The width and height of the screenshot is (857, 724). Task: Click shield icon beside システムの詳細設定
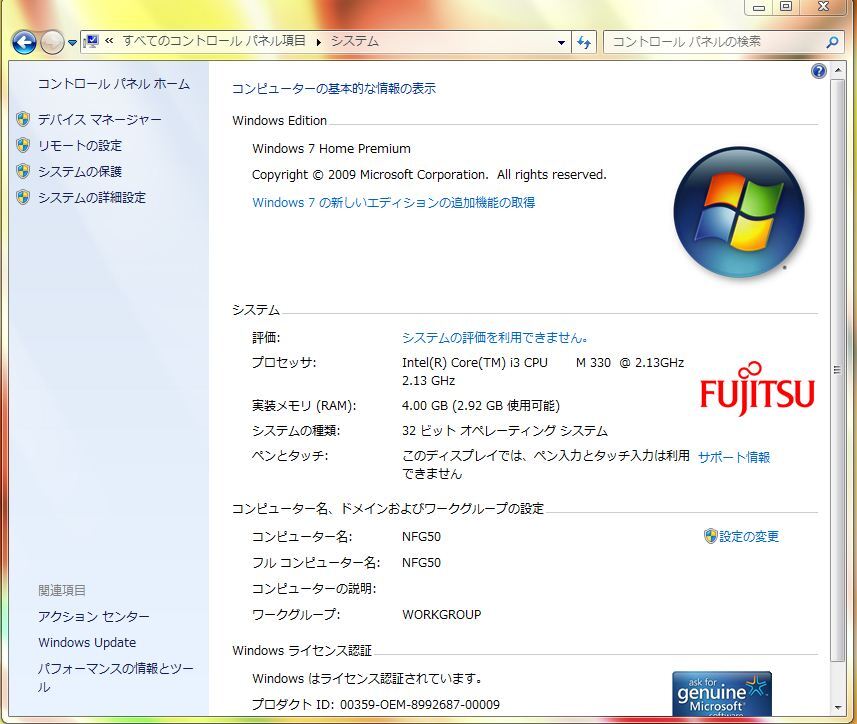click(23, 197)
